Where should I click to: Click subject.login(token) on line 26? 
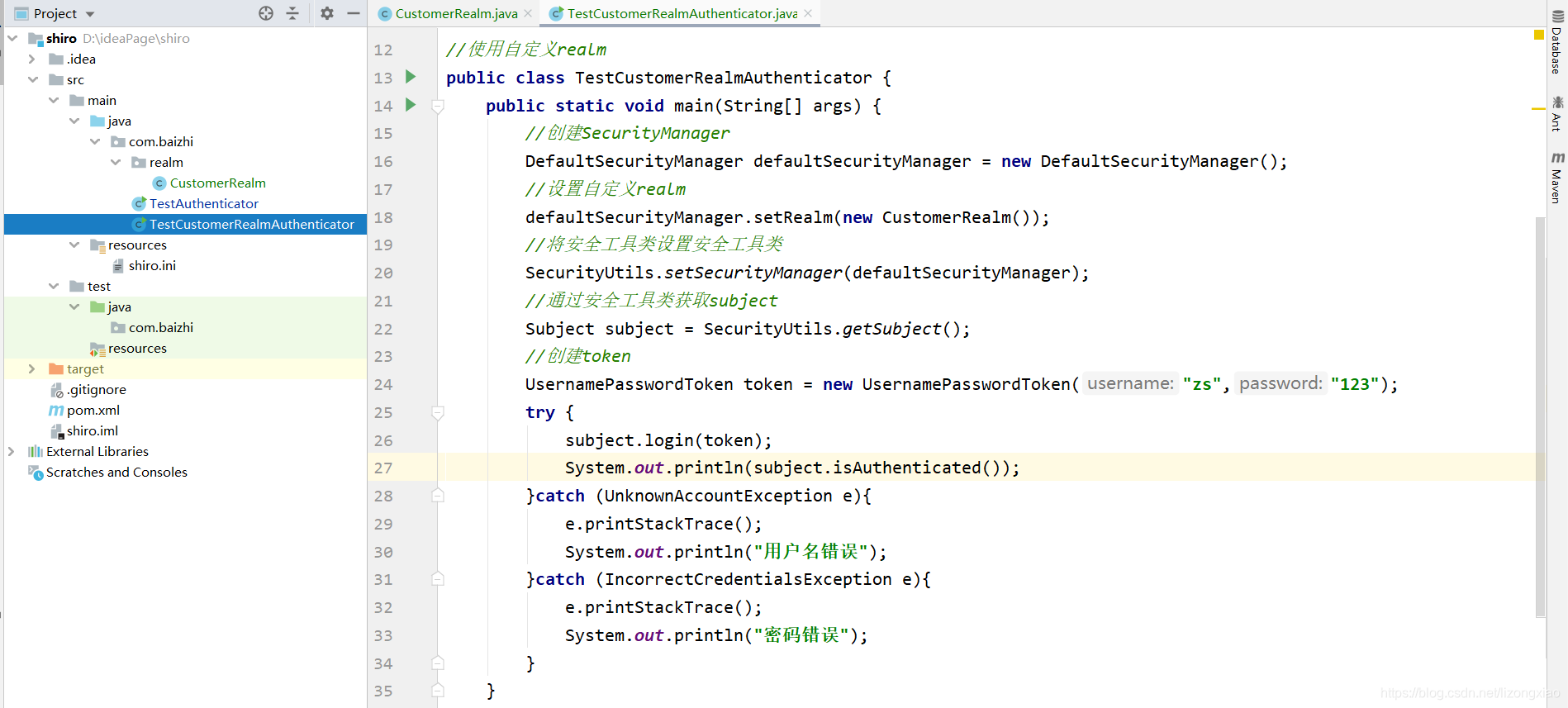pyautogui.click(x=664, y=440)
